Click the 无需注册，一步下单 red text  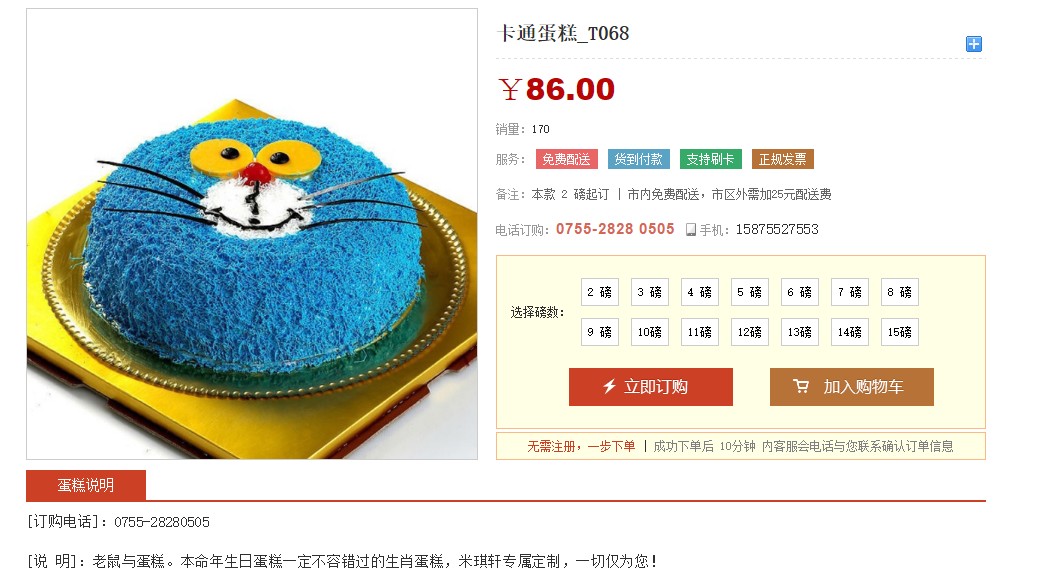pyautogui.click(x=581, y=446)
